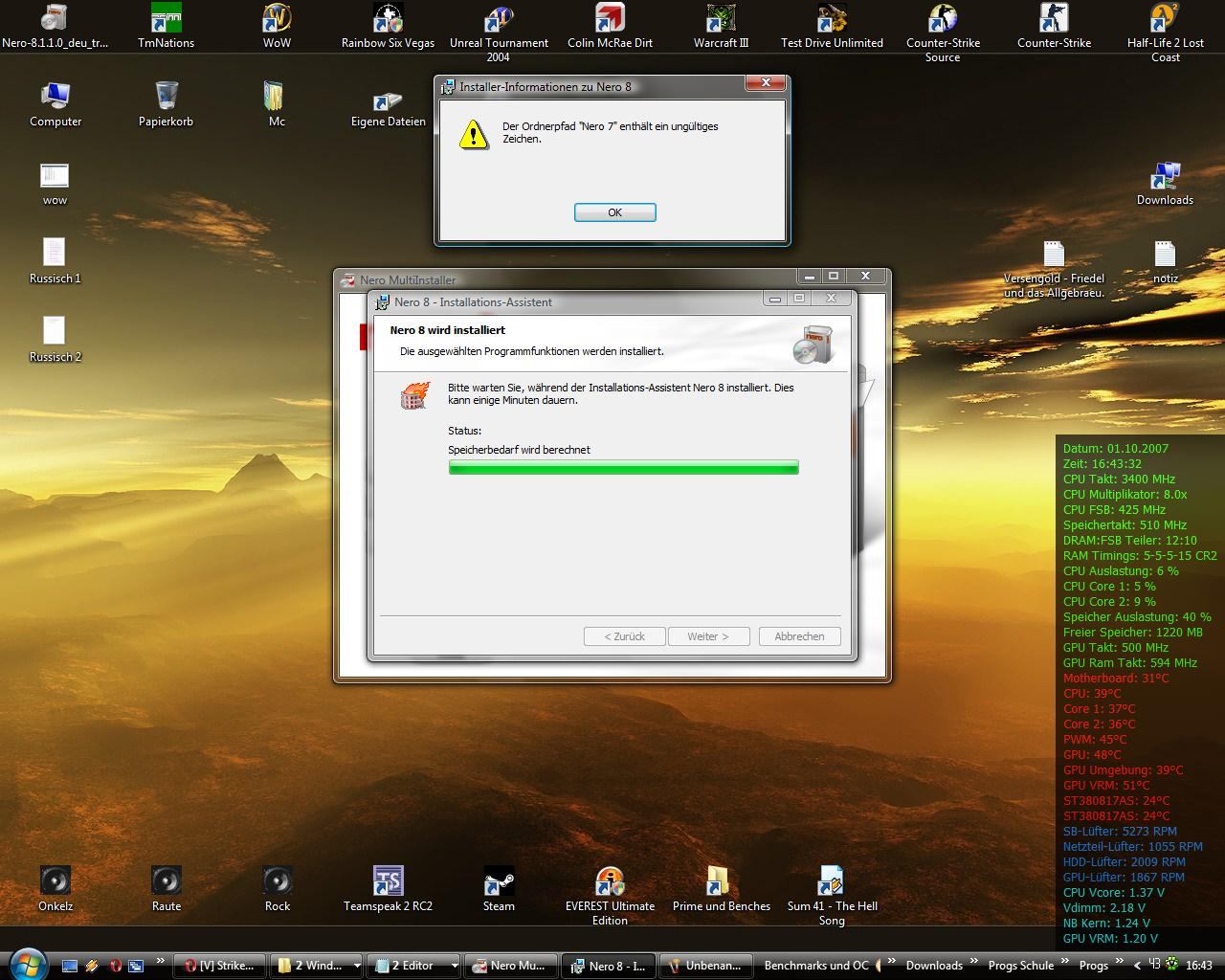Select the Mc folder icon
Image resolution: width=1225 pixels, height=980 pixels.
click(x=277, y=104)
